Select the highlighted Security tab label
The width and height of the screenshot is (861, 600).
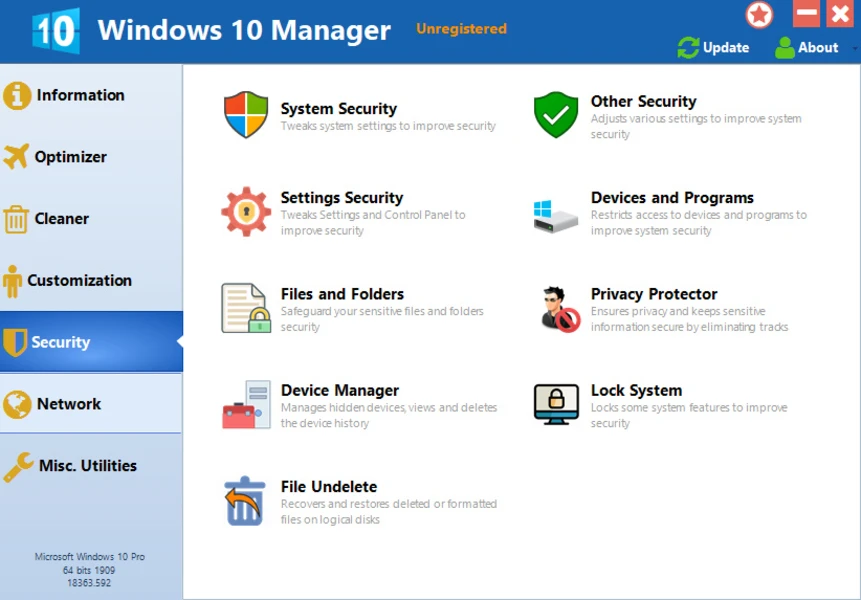click(x=60, y=342)
